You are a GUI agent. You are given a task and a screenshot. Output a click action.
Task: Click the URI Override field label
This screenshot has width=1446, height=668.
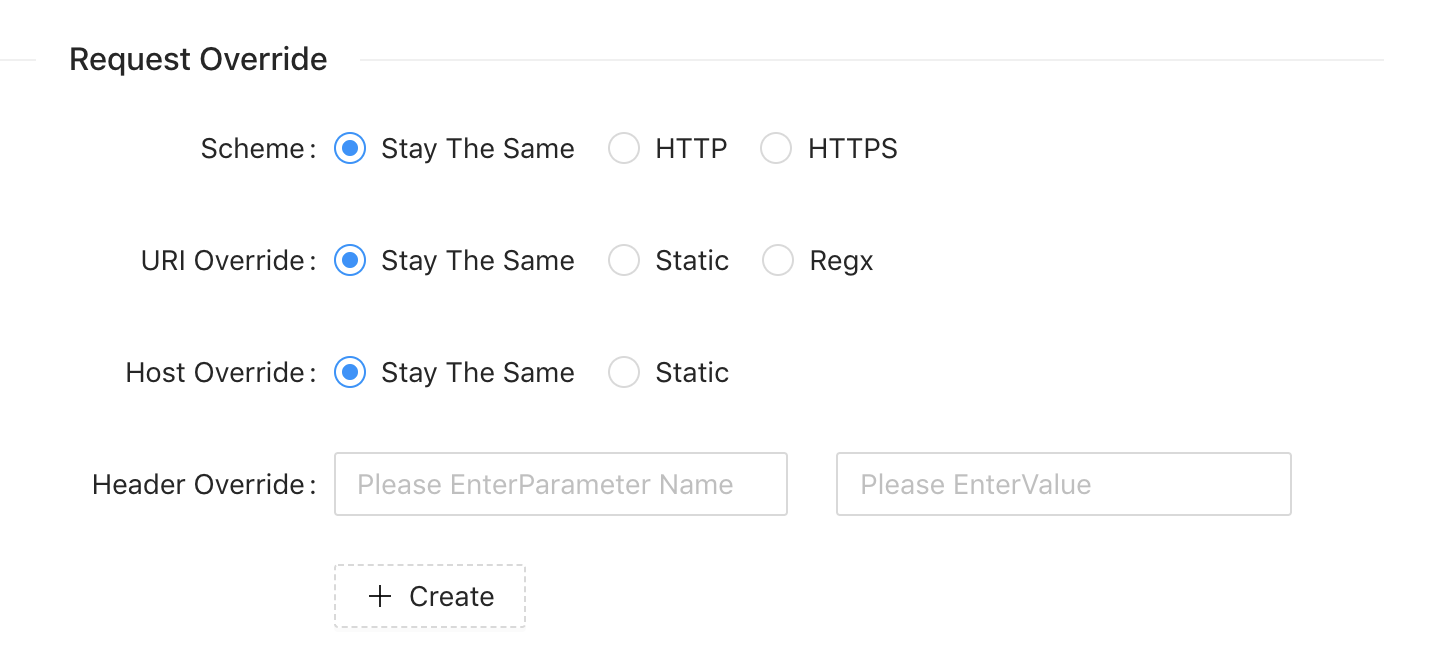coord(223,261)
